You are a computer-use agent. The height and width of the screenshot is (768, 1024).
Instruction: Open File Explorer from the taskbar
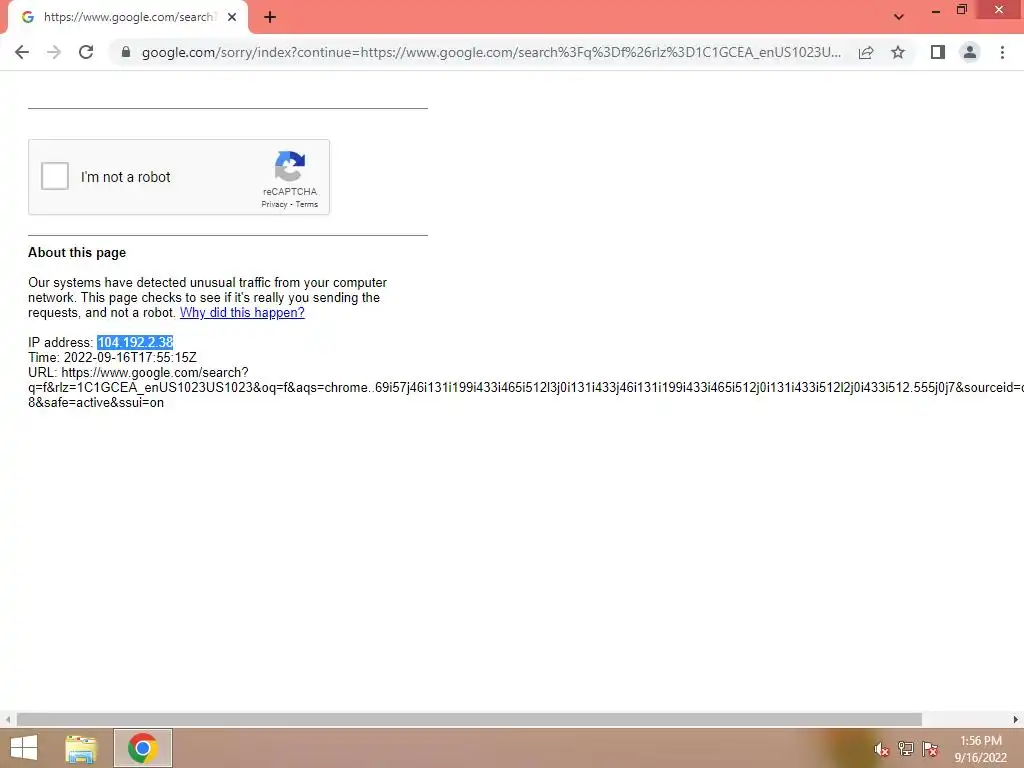coord(81,748)
